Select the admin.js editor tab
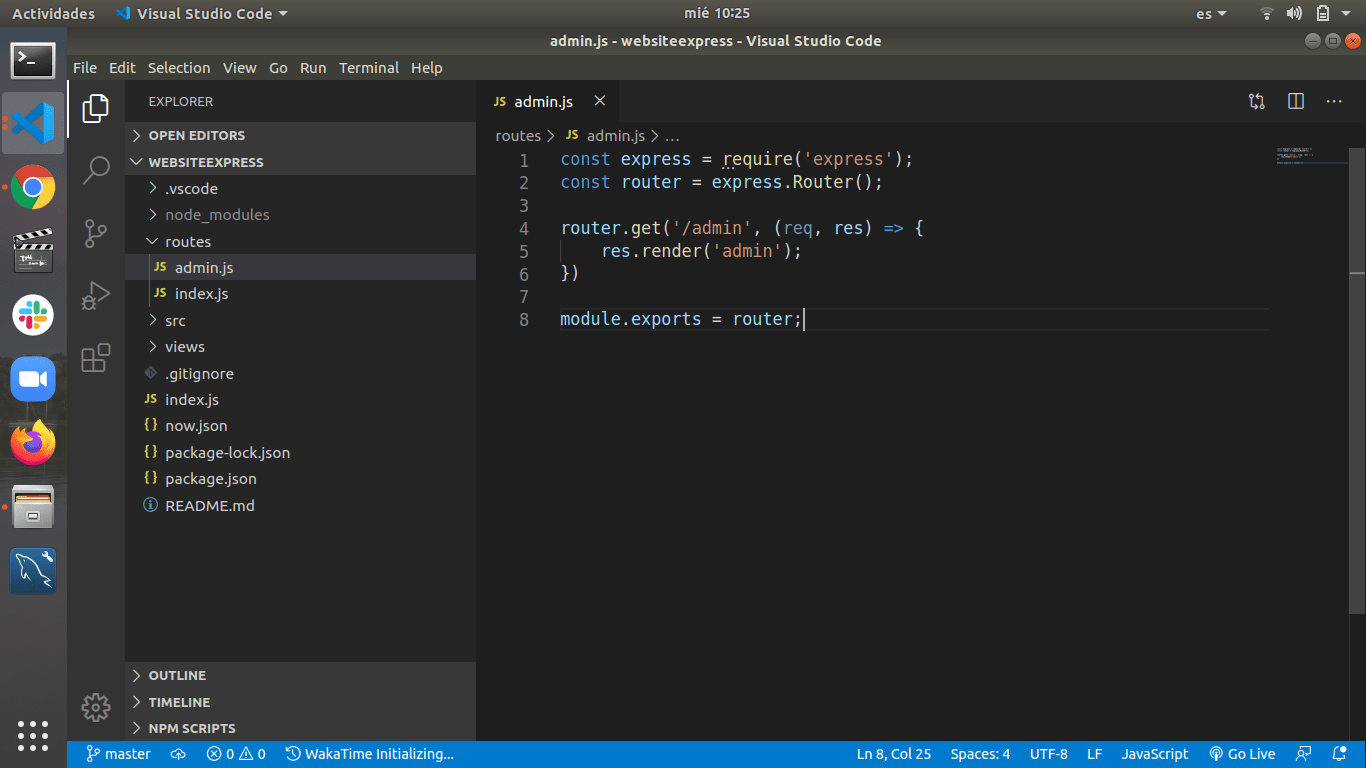The width and height of the screenshot is (1366, 768). pos(548,101)
